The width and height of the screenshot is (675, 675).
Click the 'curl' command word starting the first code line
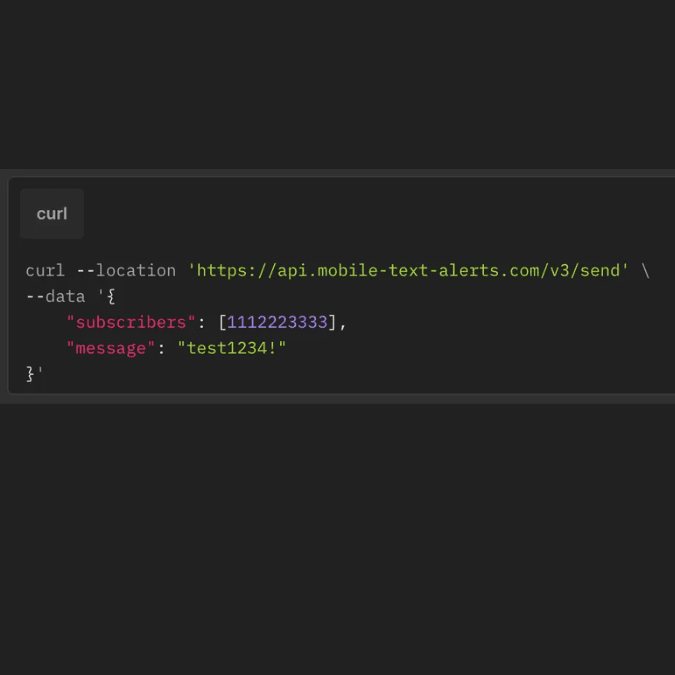pyautogui.click(x=45, y=271)
